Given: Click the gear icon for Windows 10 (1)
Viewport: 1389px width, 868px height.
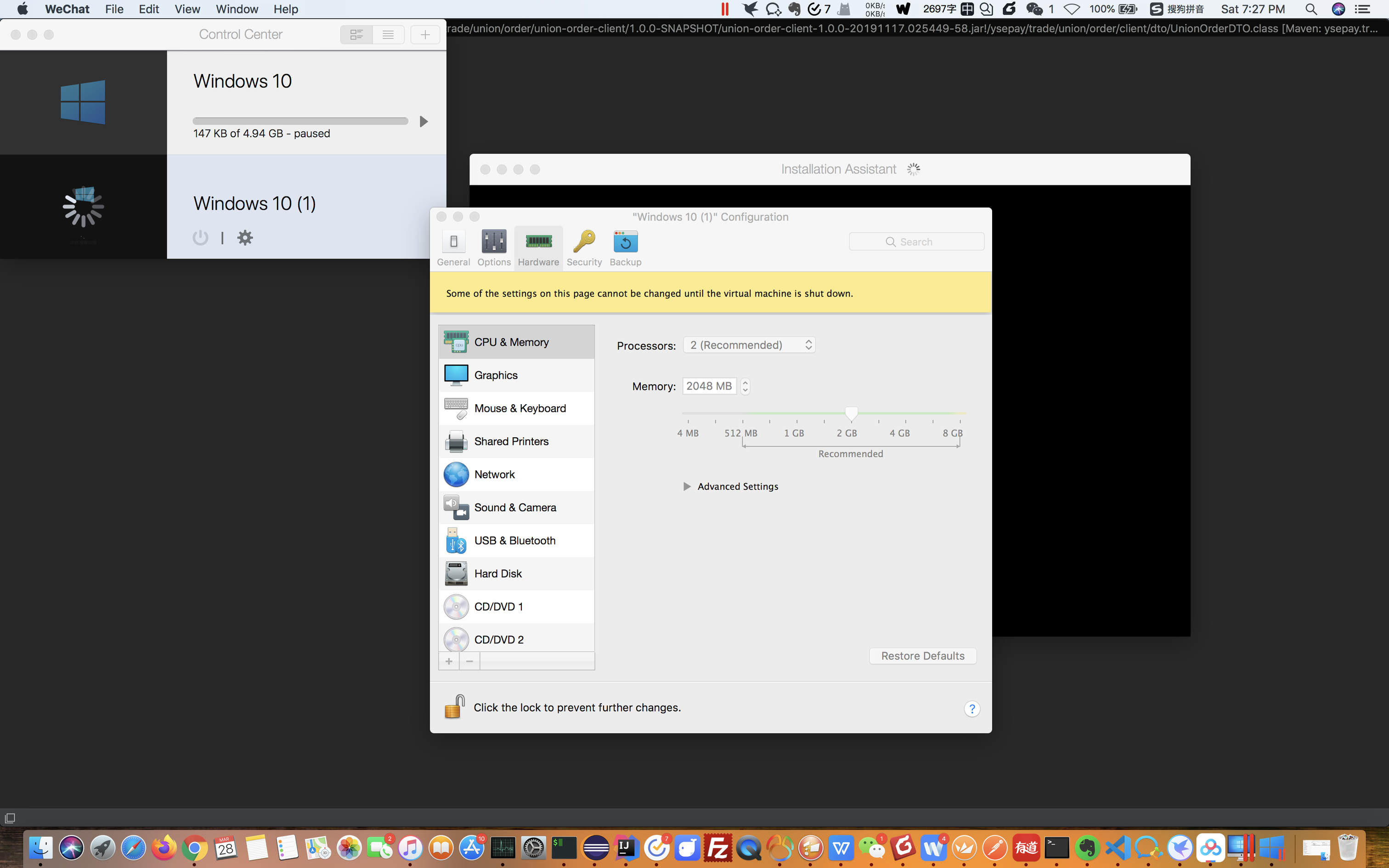Looking at the screenshot, I should pos(245,238).
